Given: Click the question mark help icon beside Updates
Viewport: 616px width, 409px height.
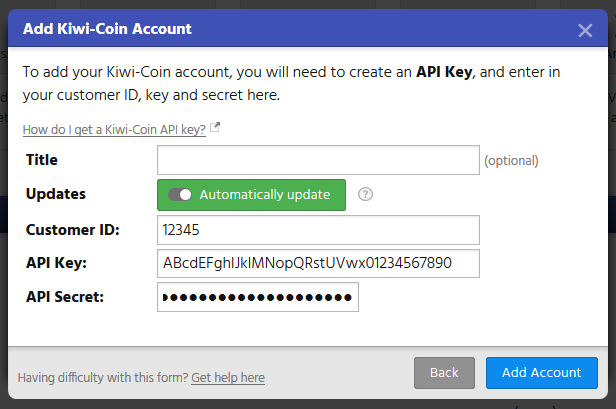Looking at the screenshot, I should tap(365, 194).
